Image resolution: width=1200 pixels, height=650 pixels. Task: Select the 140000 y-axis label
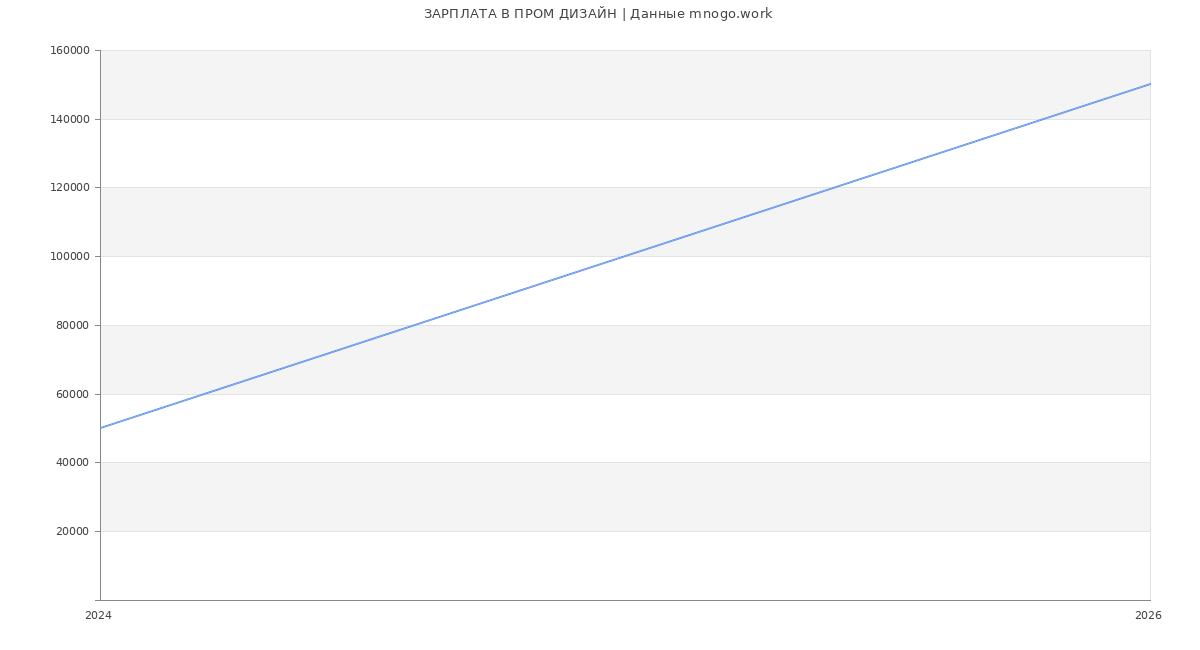click(x=70, y=119)
